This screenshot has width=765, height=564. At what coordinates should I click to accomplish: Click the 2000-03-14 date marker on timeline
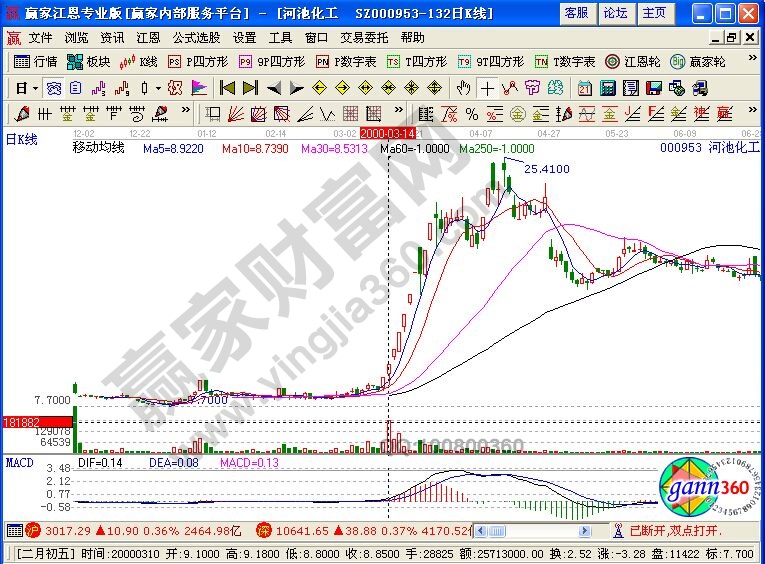(388, 132)
